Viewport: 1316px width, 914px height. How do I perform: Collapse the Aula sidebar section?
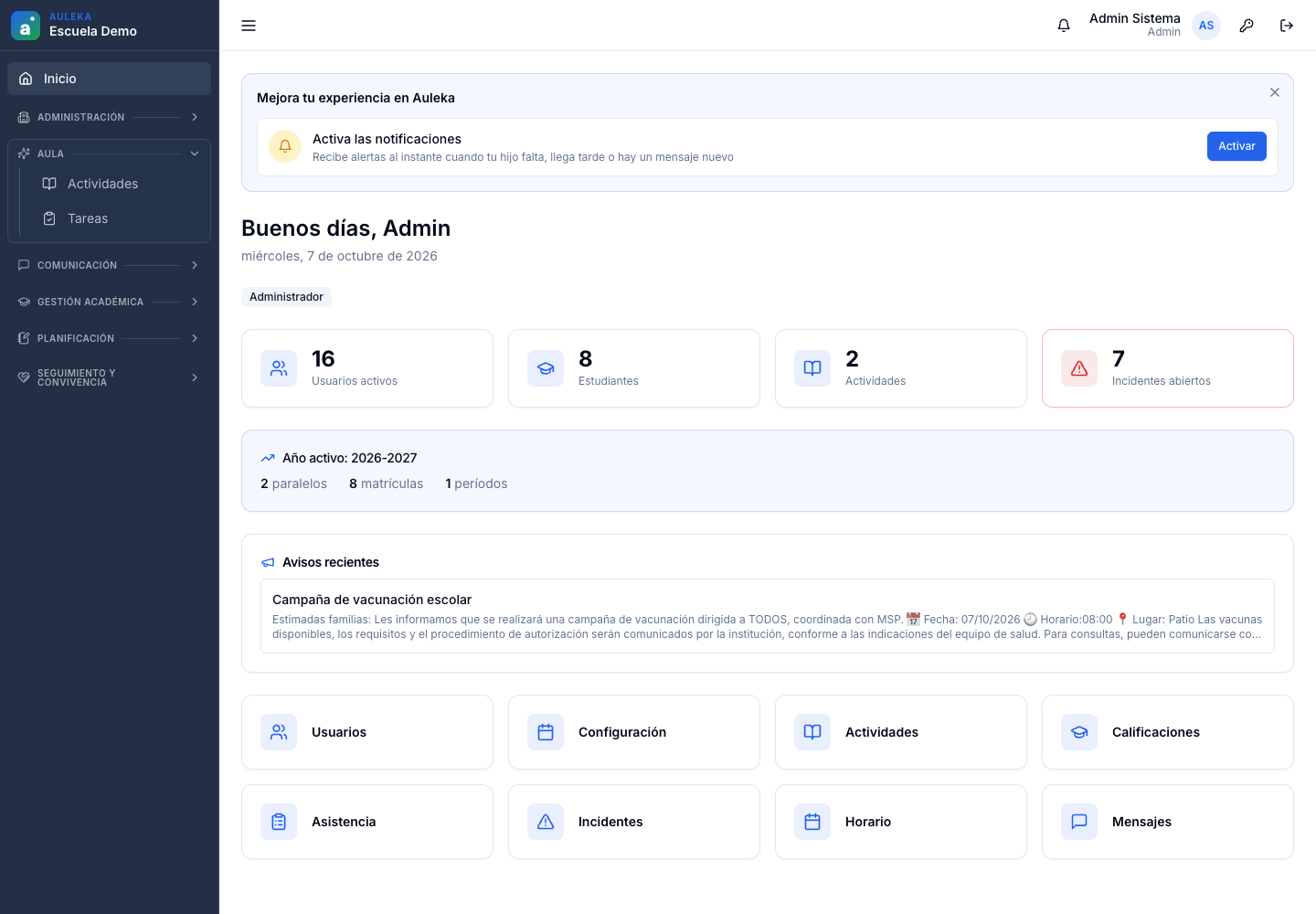(109, 154)
